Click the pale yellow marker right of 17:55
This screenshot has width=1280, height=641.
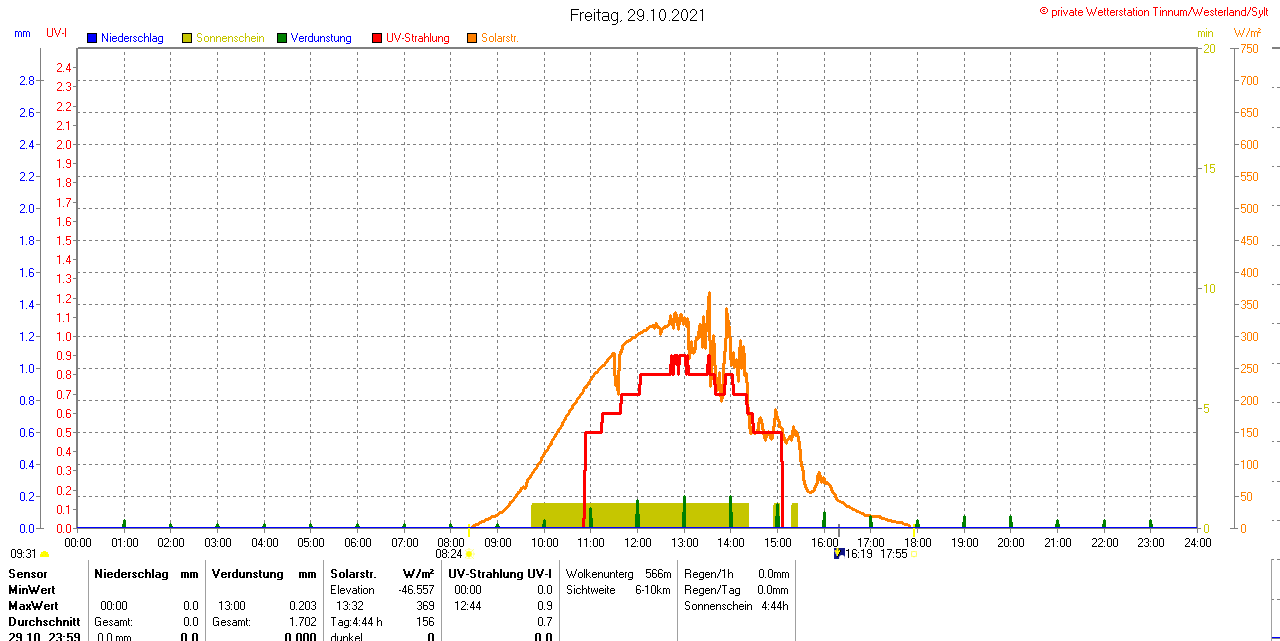click(914, 554)
